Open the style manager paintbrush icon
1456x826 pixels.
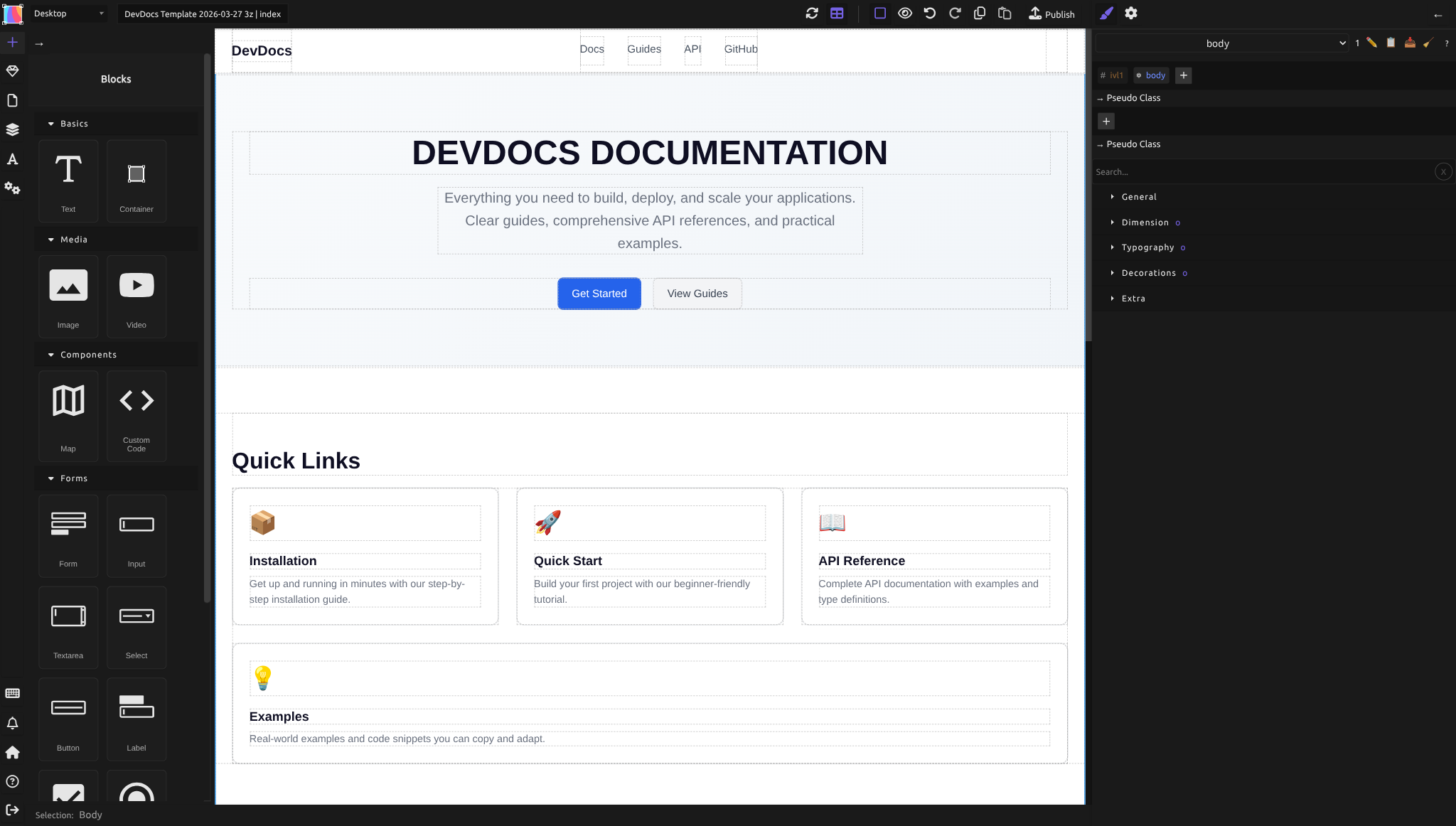pos(1106,14)
